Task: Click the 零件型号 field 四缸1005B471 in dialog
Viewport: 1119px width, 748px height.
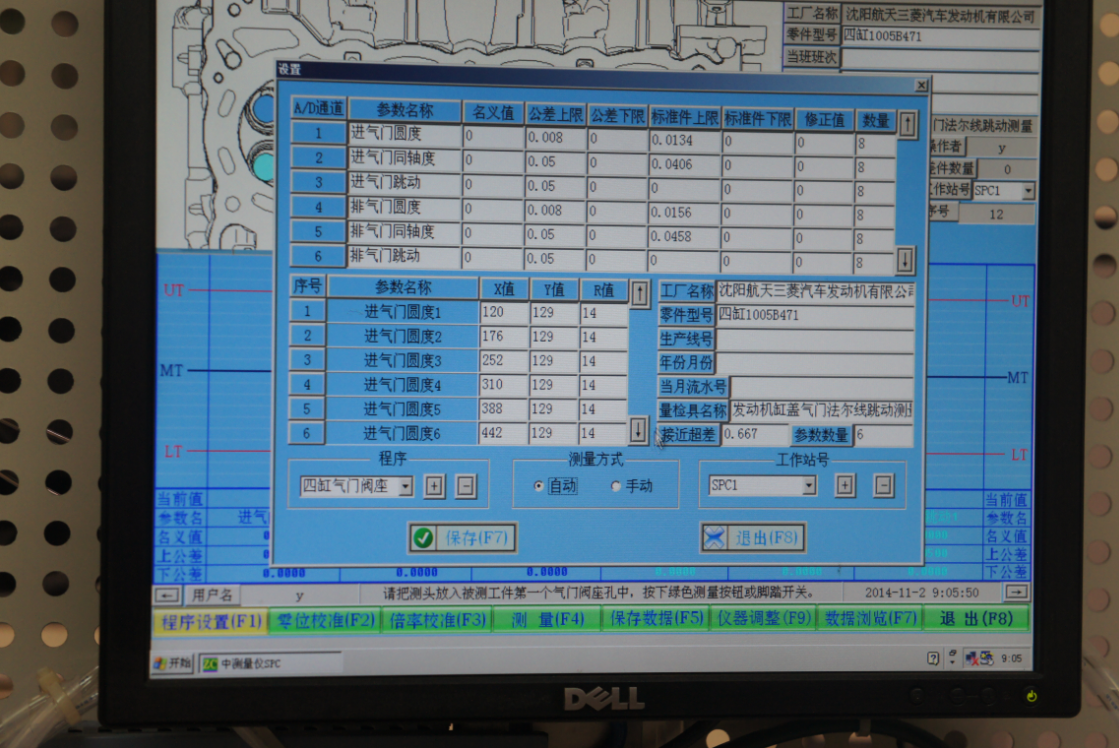Action: [x=814, y=315]
